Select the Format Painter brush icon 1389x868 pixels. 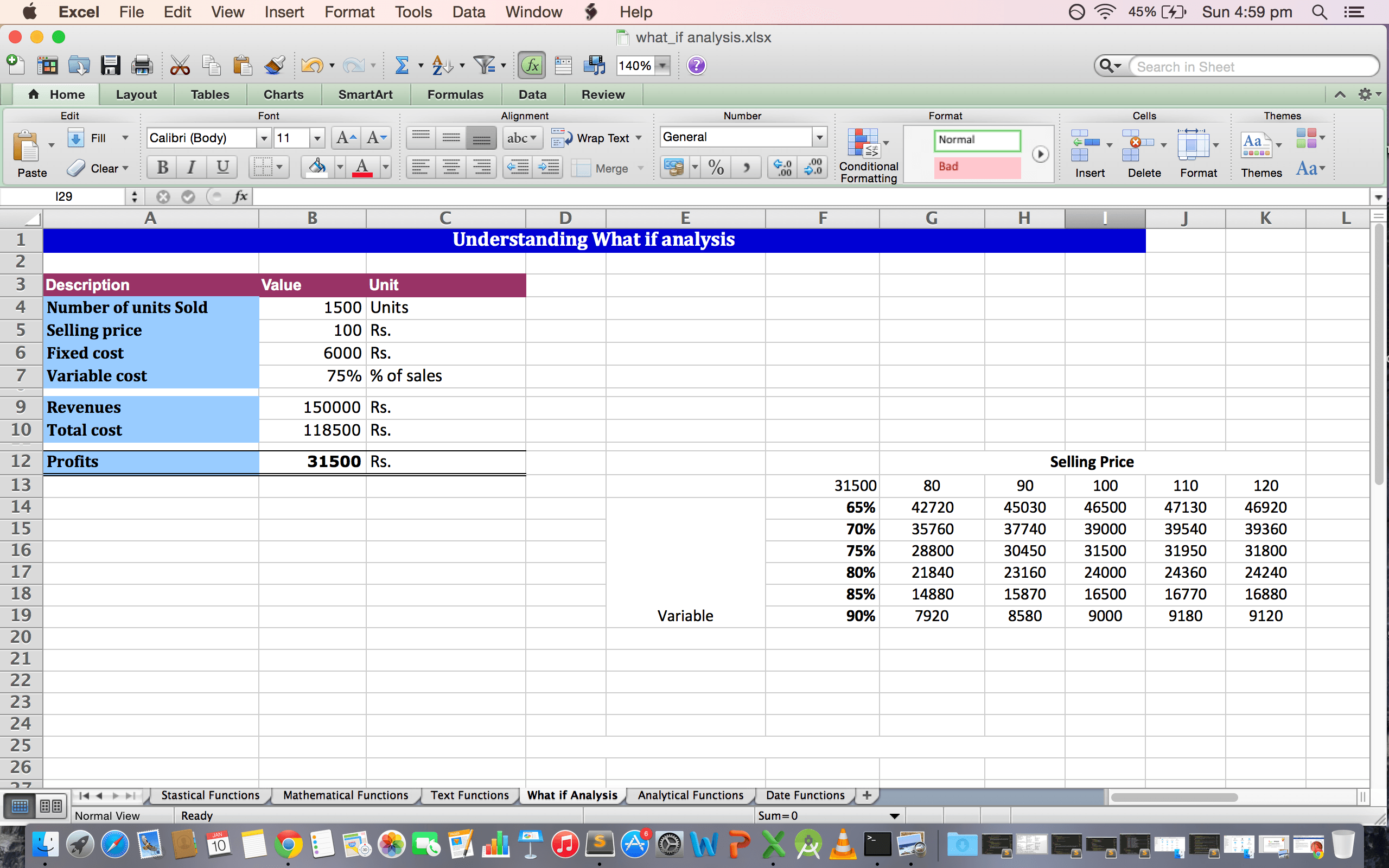point(275,66)
